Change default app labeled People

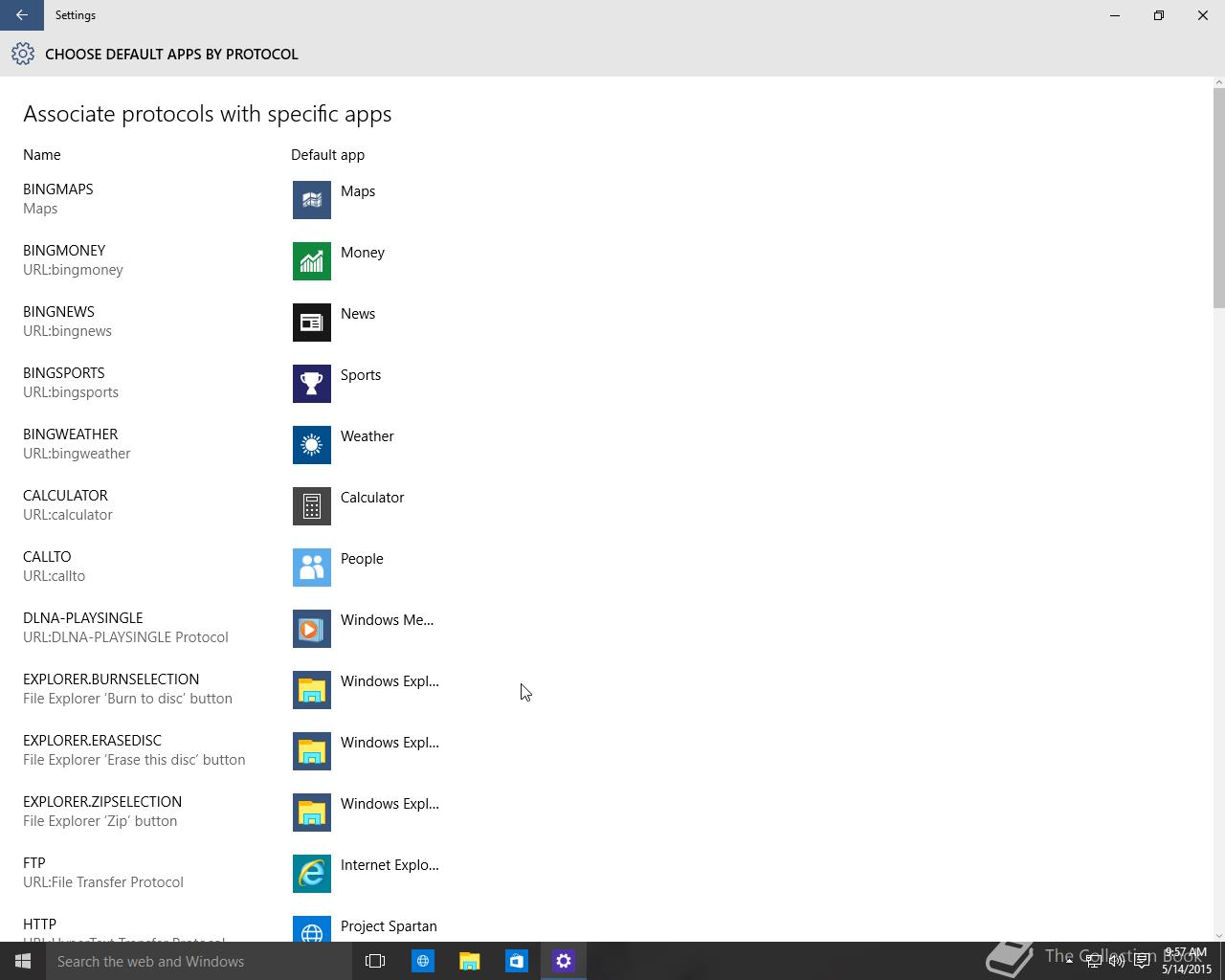click(362, 559)
